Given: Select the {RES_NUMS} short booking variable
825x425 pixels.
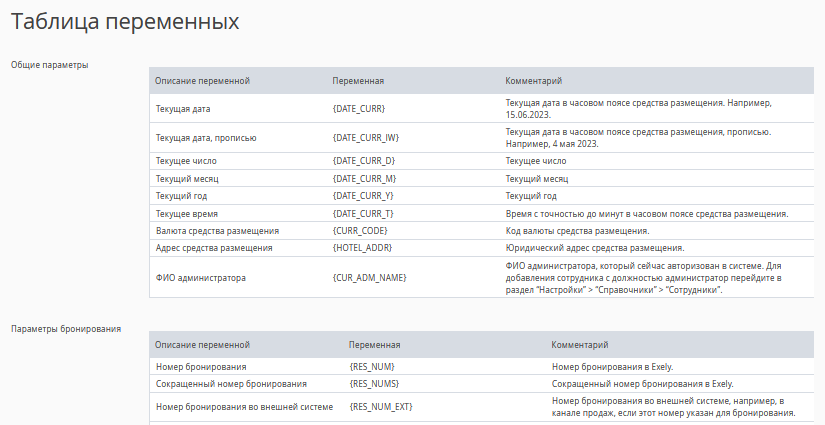Looking at the screenshot, I should [375, 383].
